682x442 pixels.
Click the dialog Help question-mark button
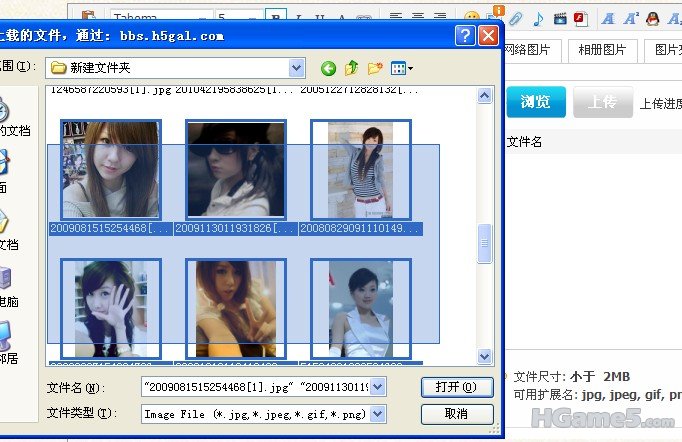click(465, 35)
